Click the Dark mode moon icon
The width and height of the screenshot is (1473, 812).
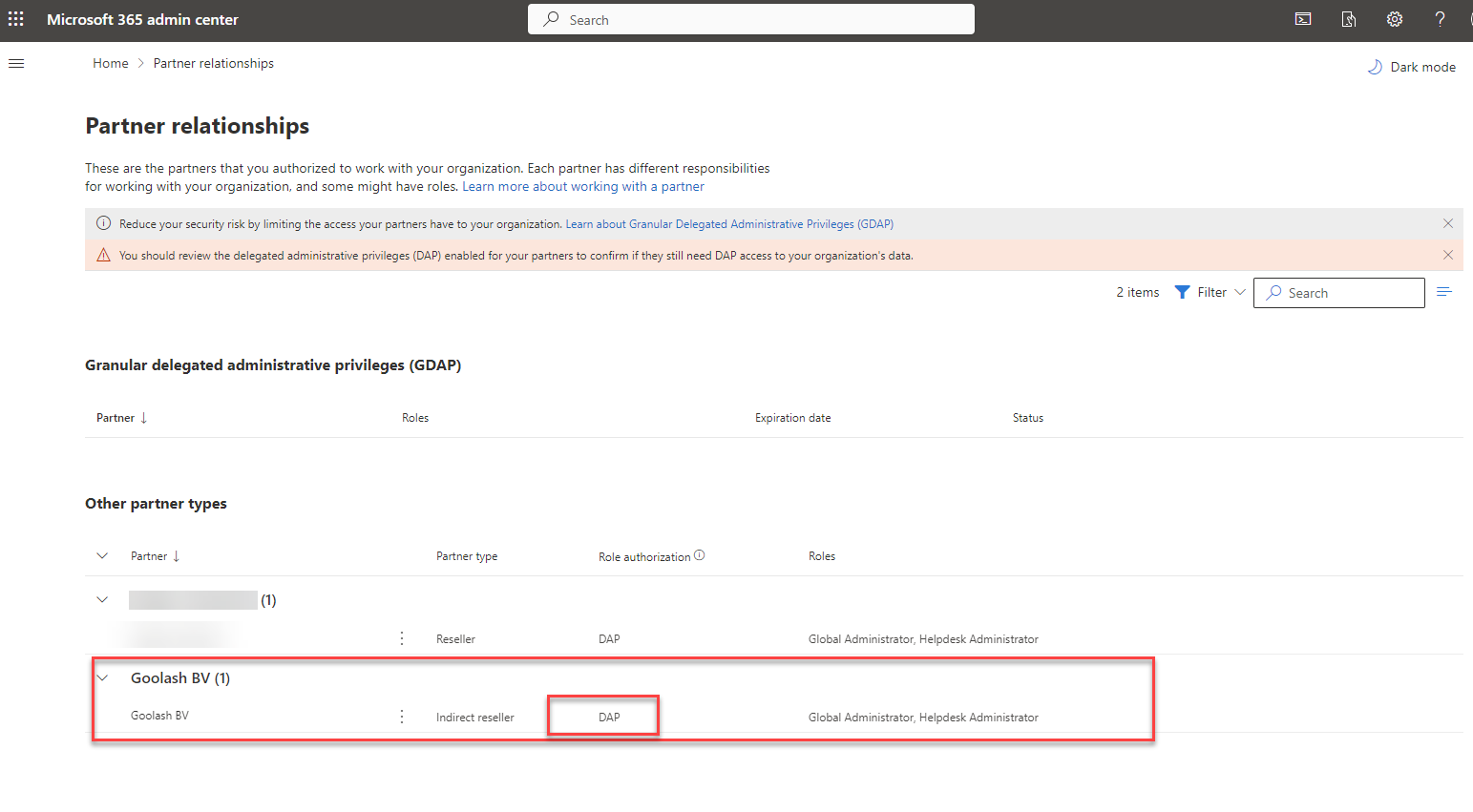1375,67
